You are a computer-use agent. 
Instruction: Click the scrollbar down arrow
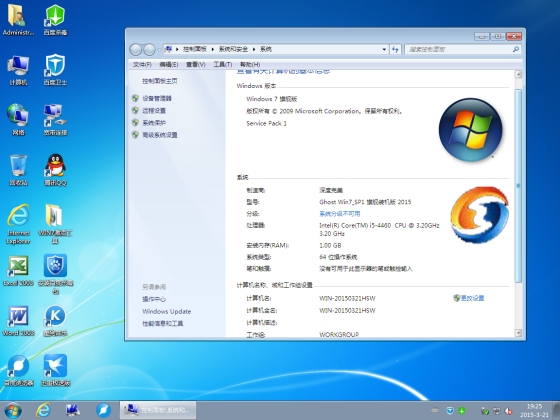point(518,333)
